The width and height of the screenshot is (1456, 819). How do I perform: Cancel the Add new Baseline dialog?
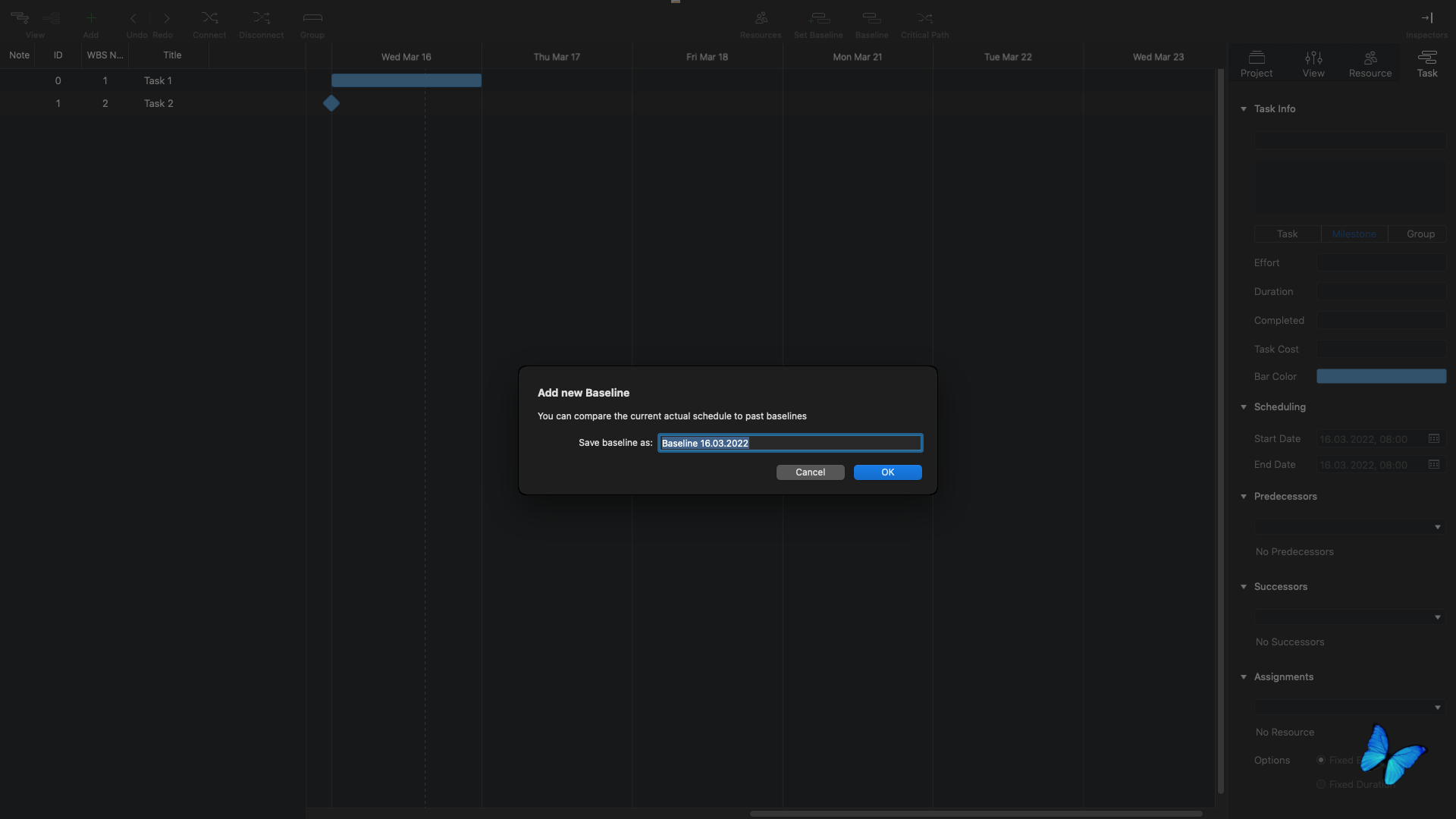(810, 472)
